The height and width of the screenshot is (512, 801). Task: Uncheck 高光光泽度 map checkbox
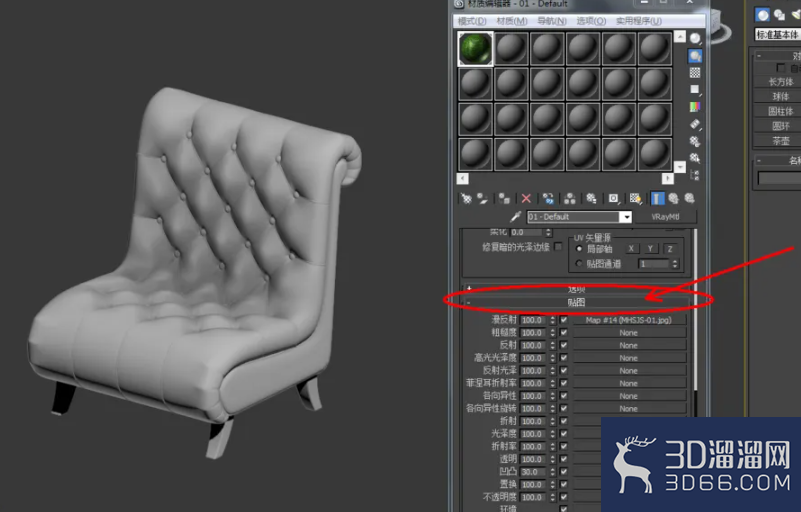click(563, 358)
